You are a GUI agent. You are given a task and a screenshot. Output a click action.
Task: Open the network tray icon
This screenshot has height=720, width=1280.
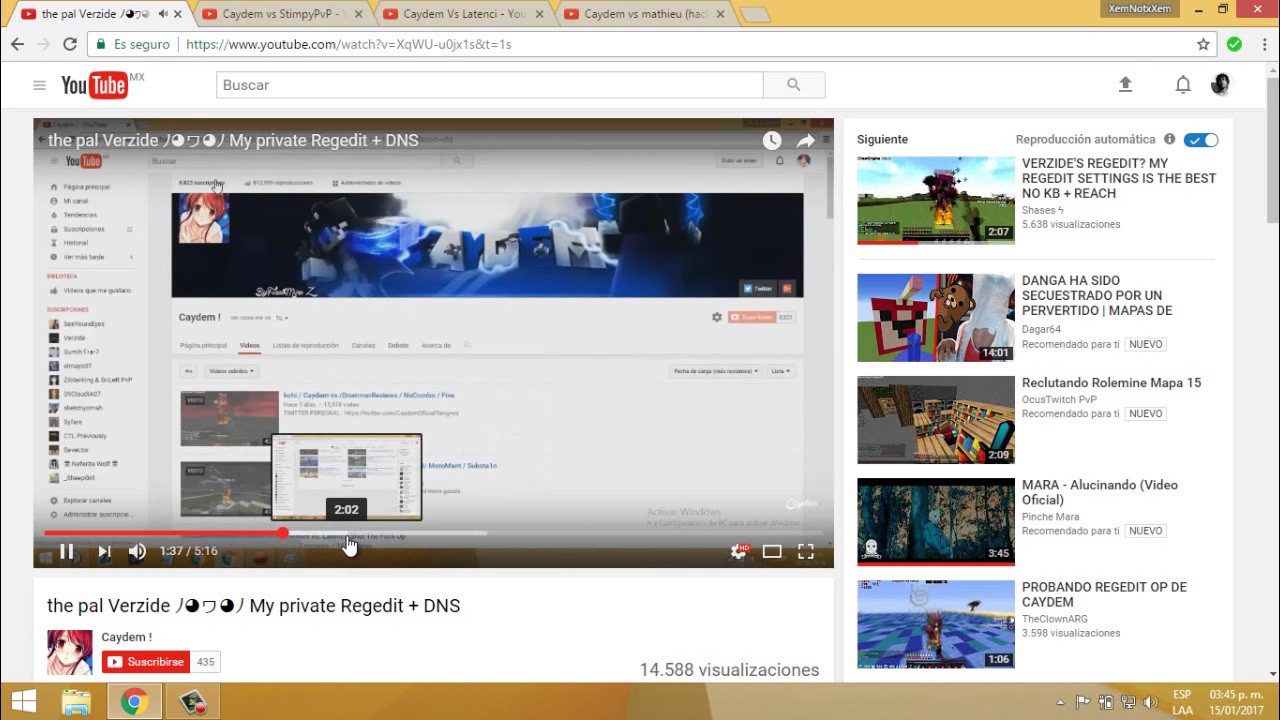coord(1128,702)
